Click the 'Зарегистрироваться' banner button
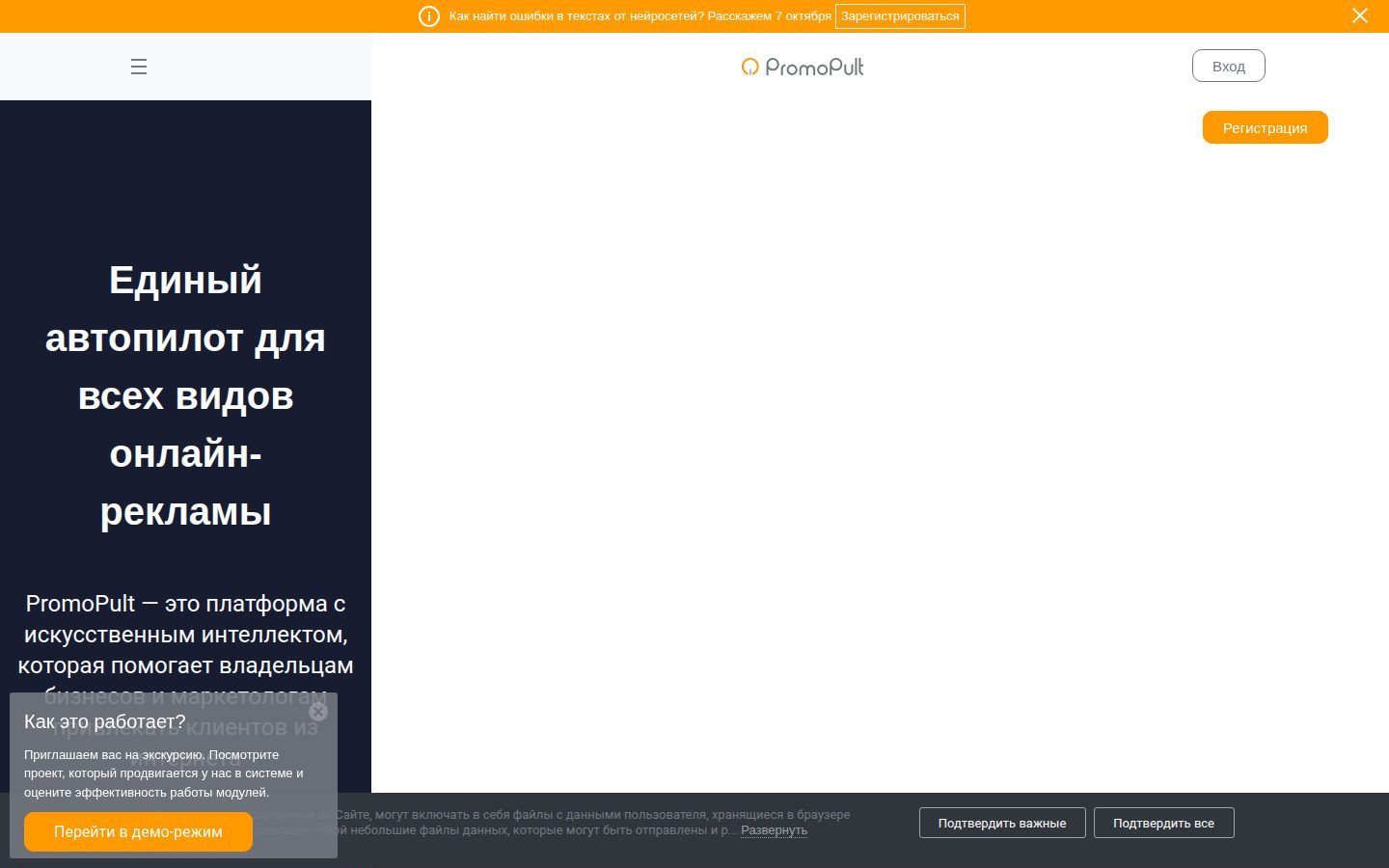The image size is (1389, 868). (x=900, y=16)
